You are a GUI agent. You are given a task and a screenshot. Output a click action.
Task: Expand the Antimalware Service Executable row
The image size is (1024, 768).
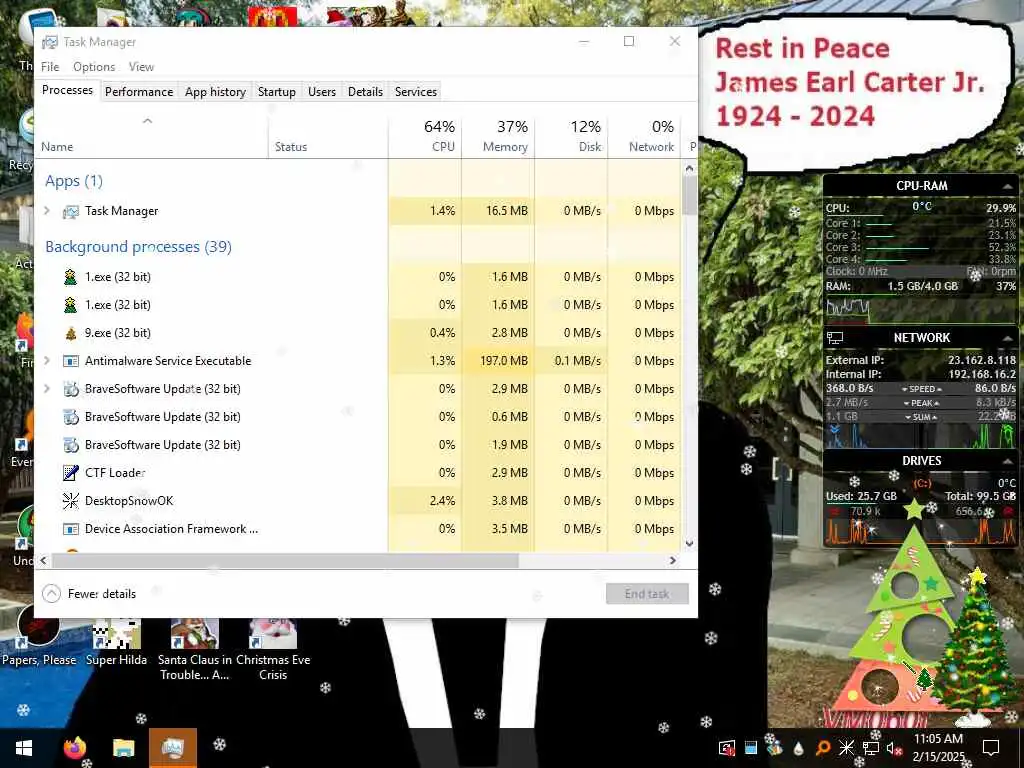[x=46, y=360]
